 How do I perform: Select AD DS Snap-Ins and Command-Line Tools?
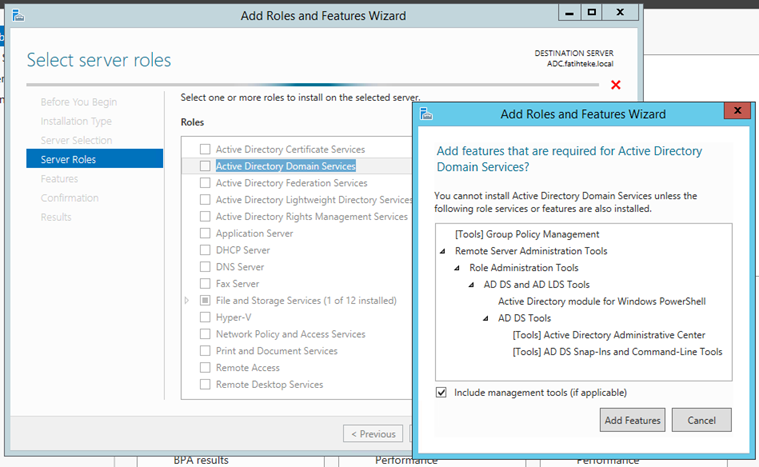tap(617, 352)
